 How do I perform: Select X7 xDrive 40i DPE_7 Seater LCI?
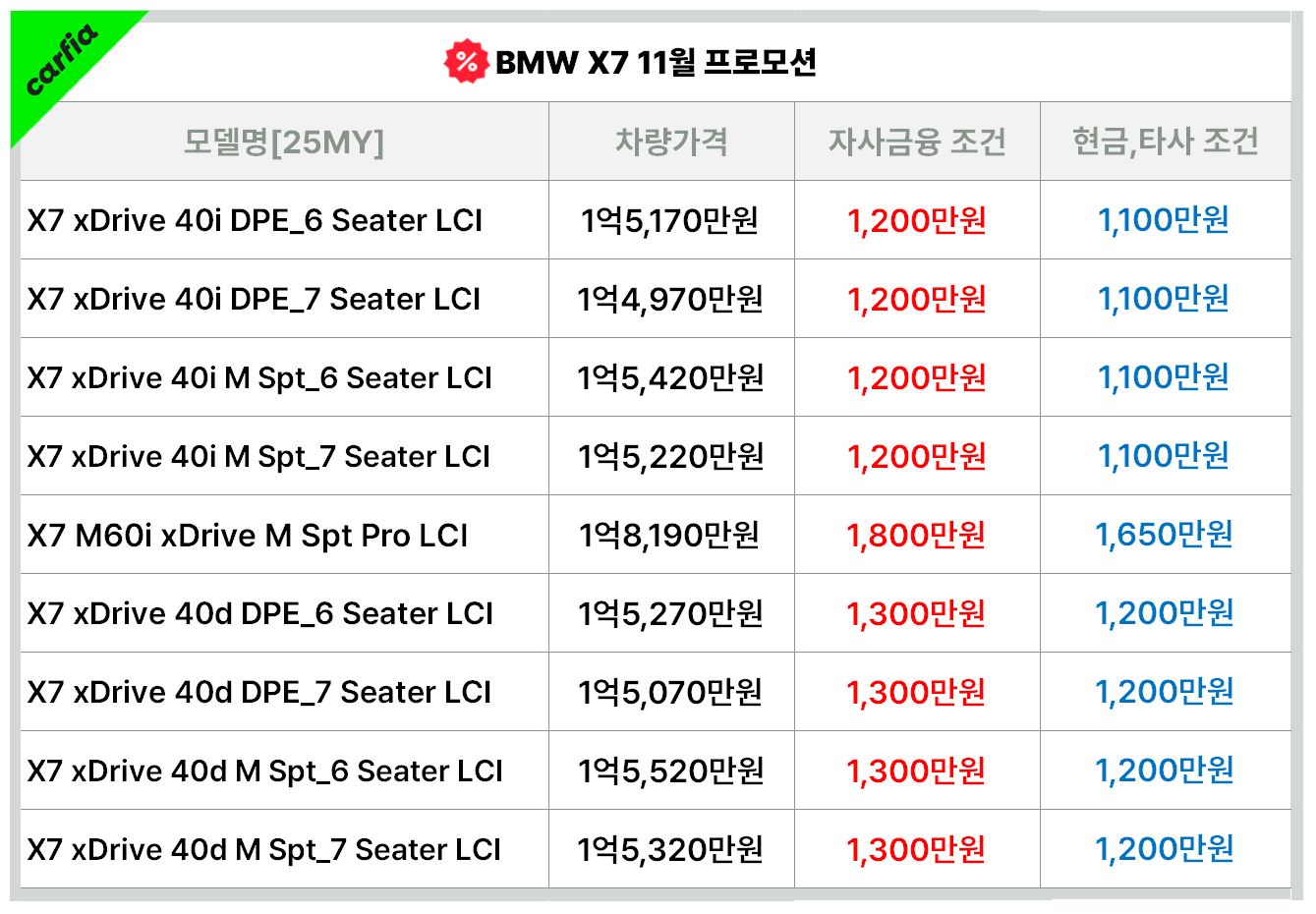click(255, 300)
